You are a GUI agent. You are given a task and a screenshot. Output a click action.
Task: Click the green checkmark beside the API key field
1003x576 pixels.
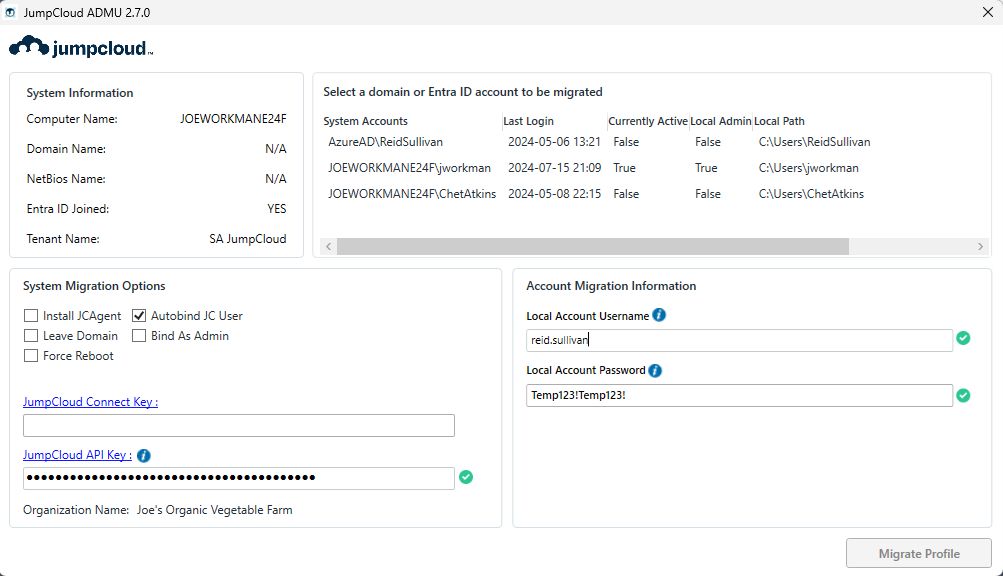tap(466, 477)
